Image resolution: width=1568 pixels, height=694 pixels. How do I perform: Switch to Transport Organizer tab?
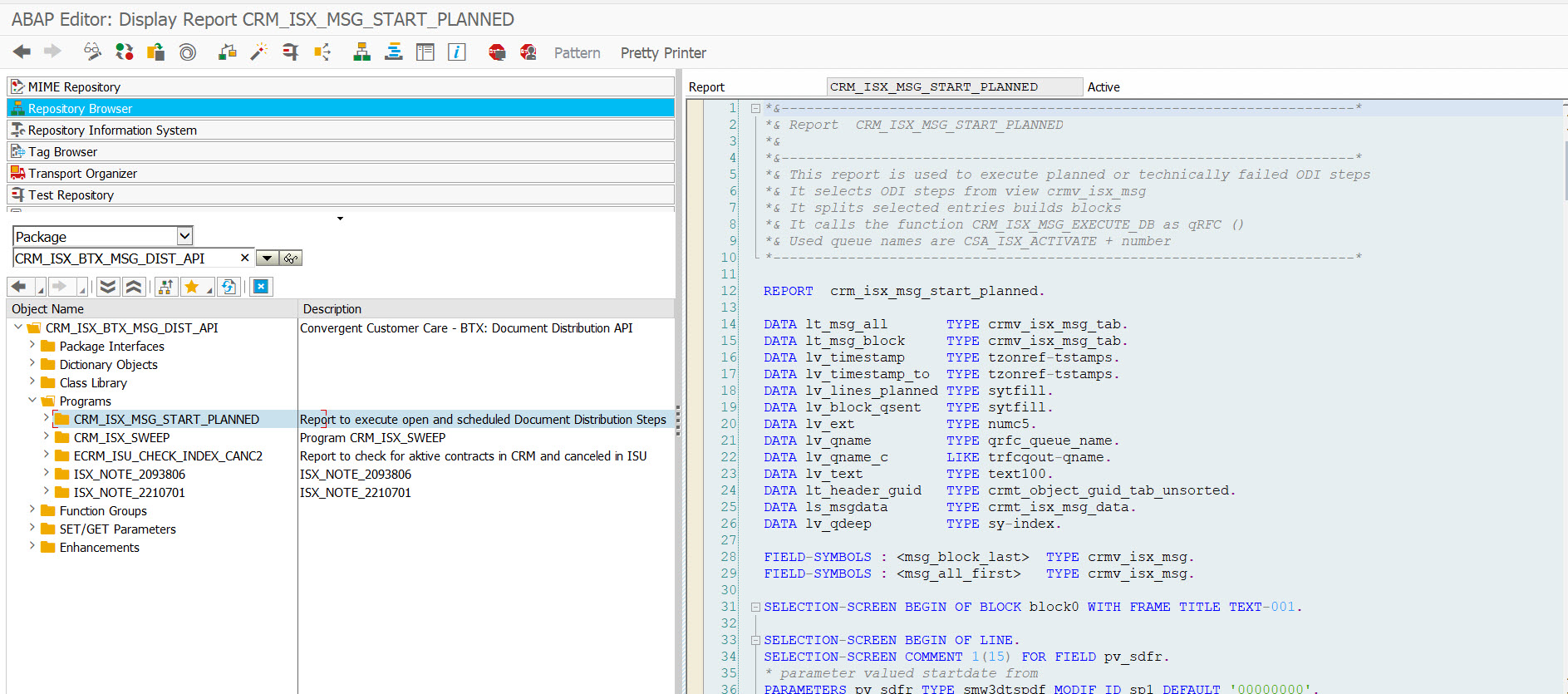(82, 174)
